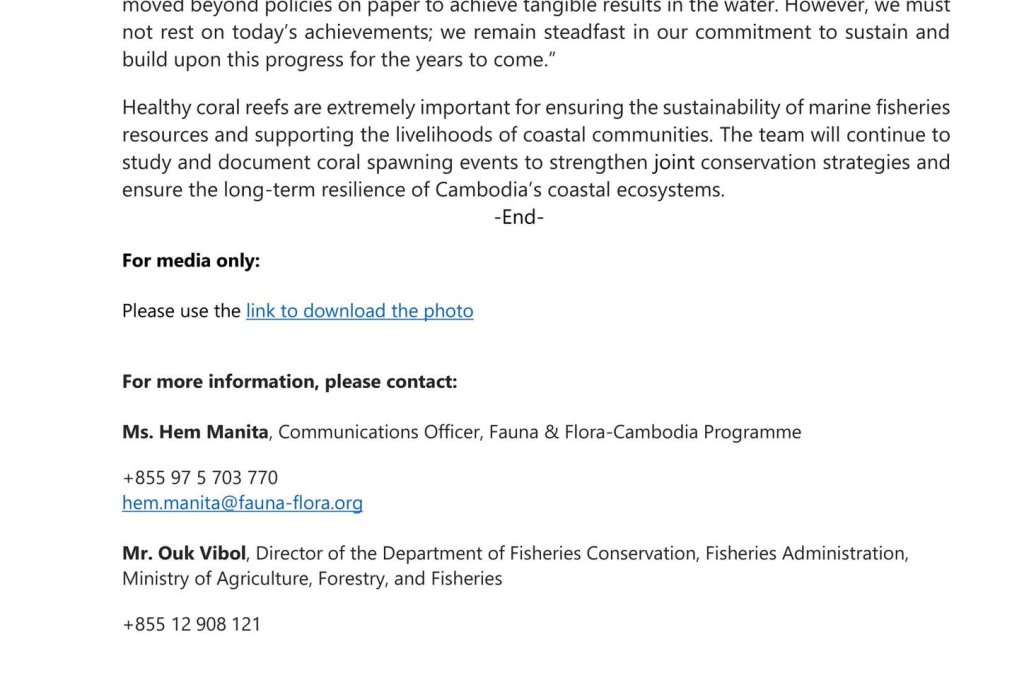Click "For more information, please contact:" heading

(x=289, y=382)
